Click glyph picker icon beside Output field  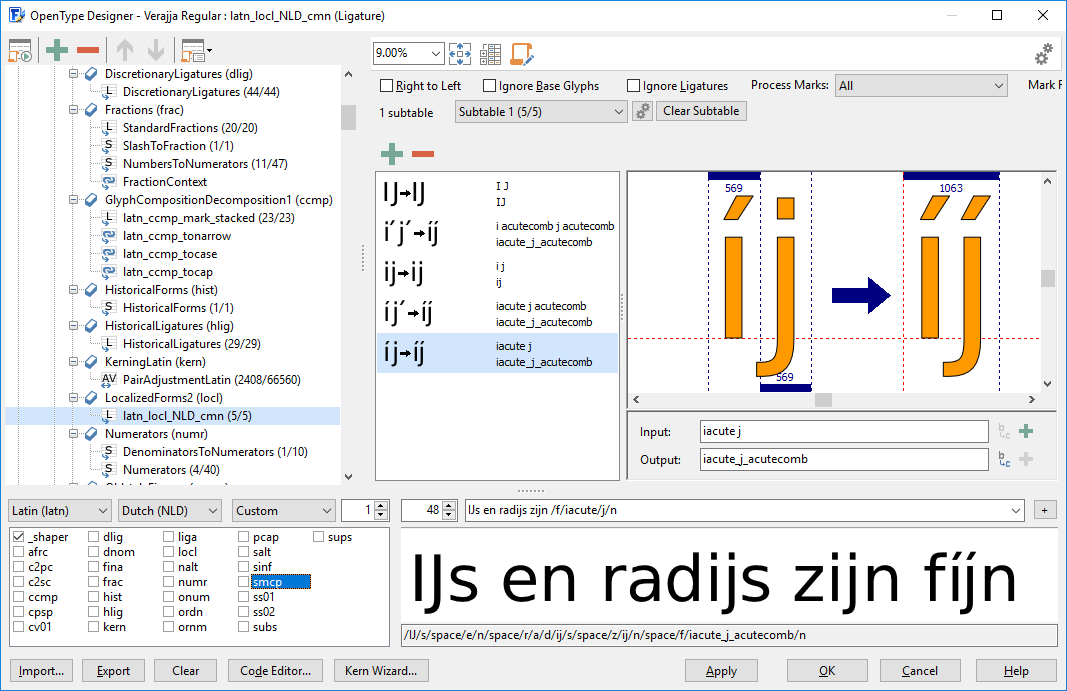click(x=1004, y=460)
